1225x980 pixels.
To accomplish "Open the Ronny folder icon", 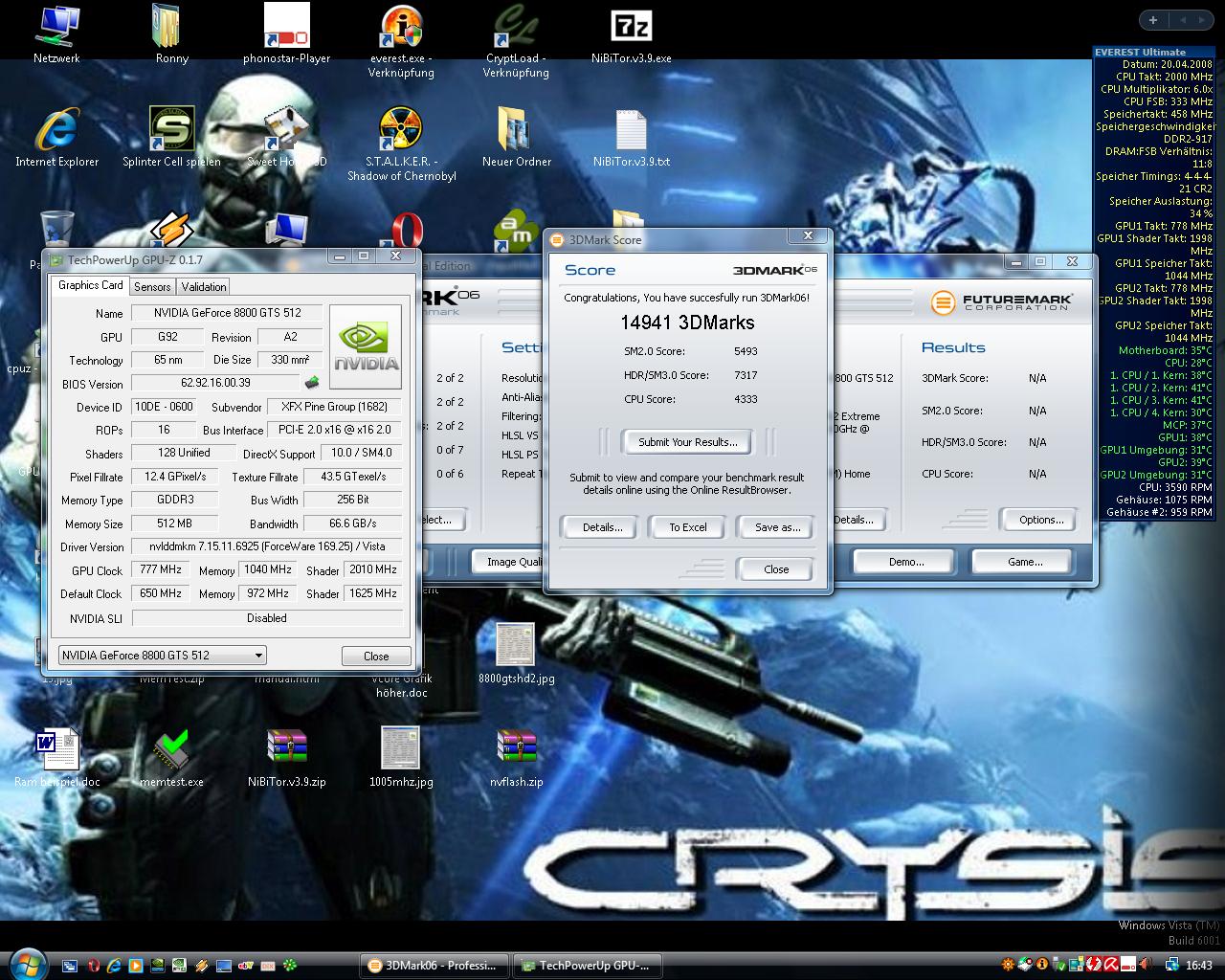I will (x=171, y=33).
